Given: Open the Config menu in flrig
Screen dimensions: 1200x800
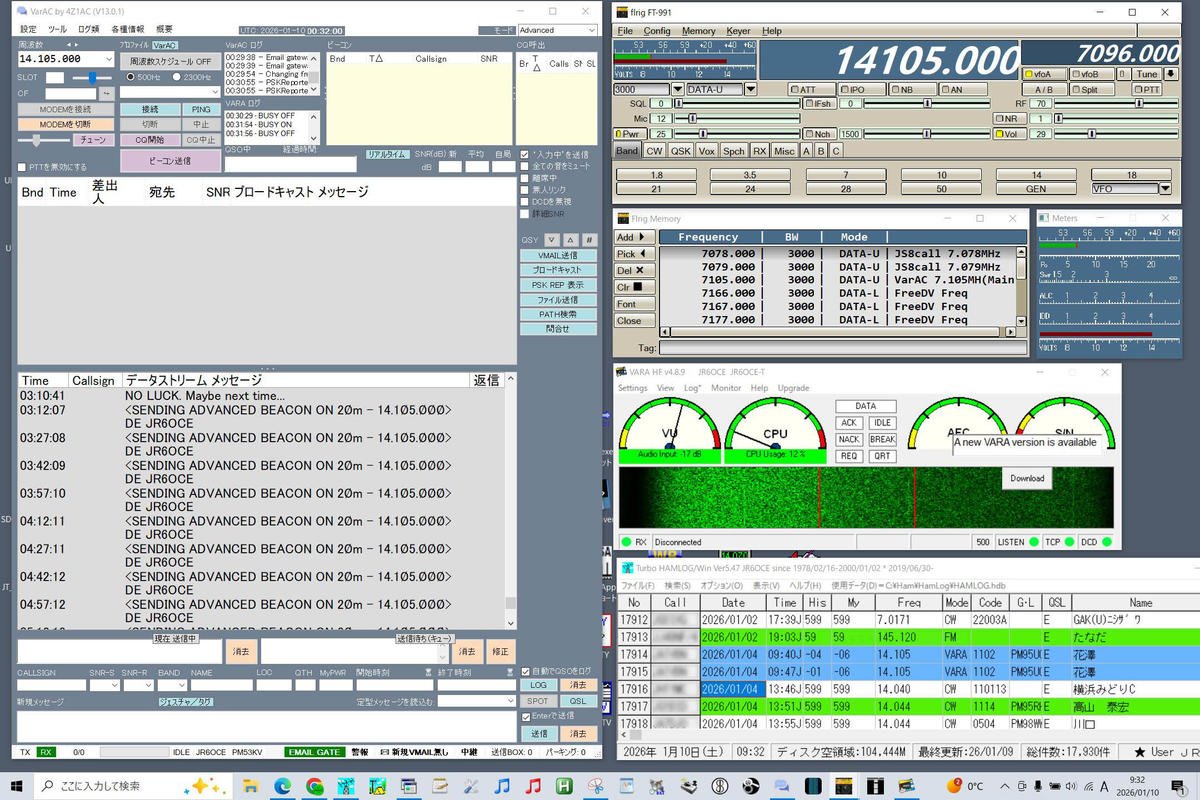Looking at the screenshot, I should (x=657, y=31).
